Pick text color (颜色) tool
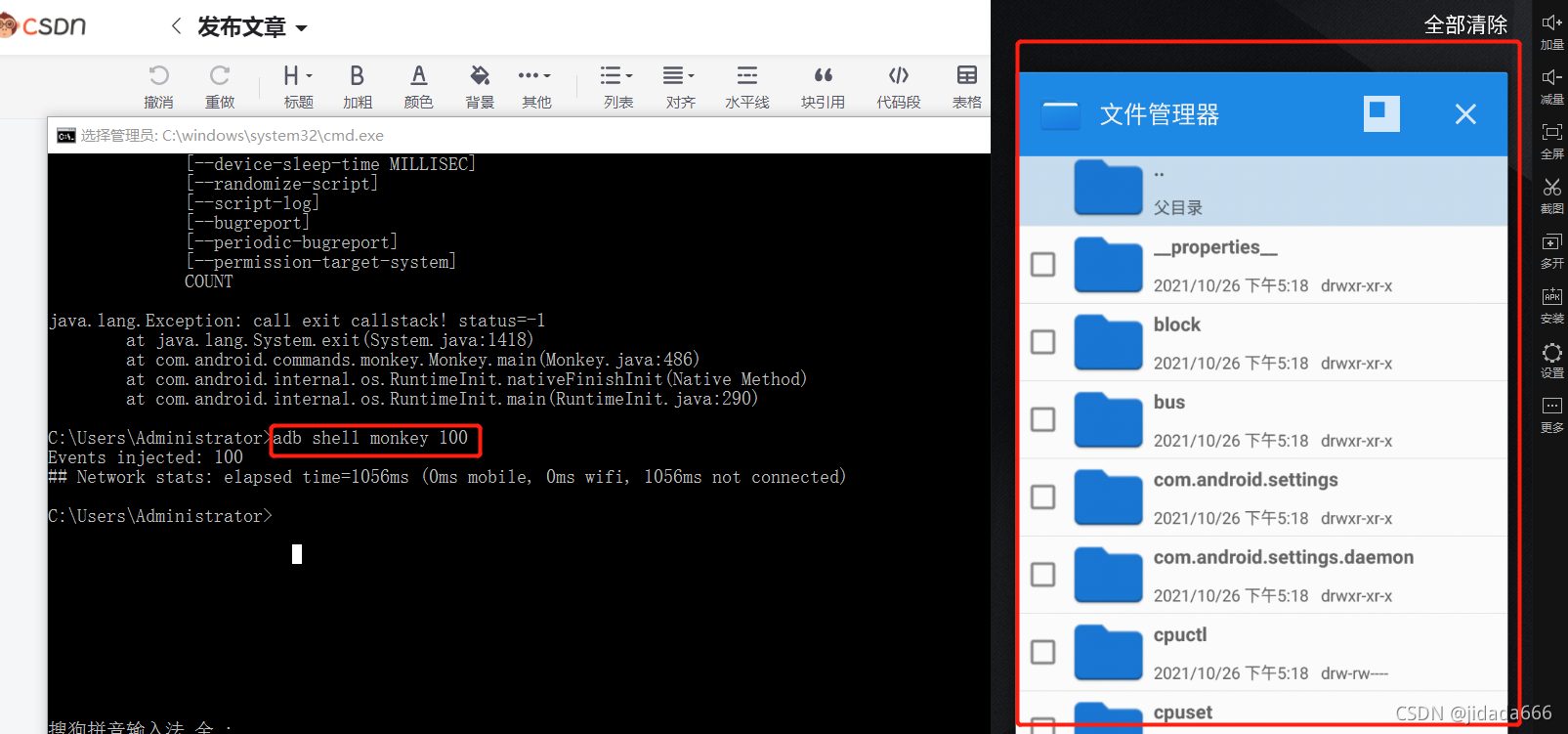 418,75
